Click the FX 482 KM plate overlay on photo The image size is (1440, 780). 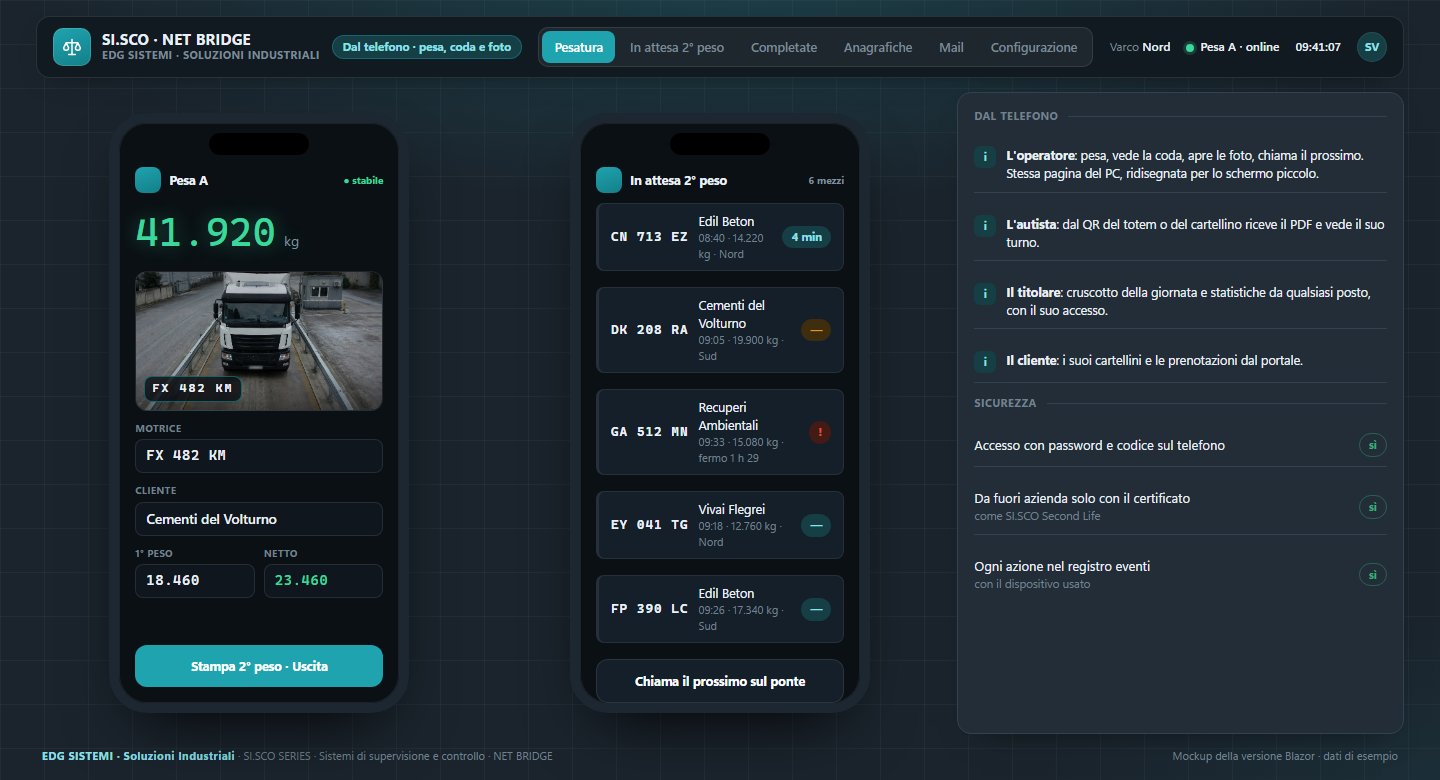[x=193, y=388]
